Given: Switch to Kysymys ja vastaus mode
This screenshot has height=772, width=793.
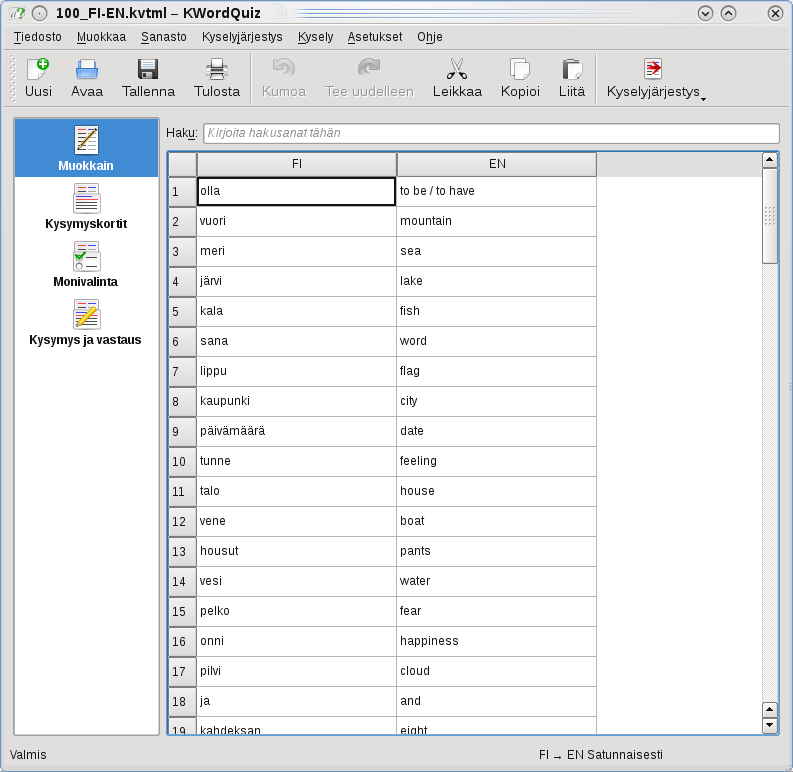Looking at the screenshot, I should click(85, 322).
